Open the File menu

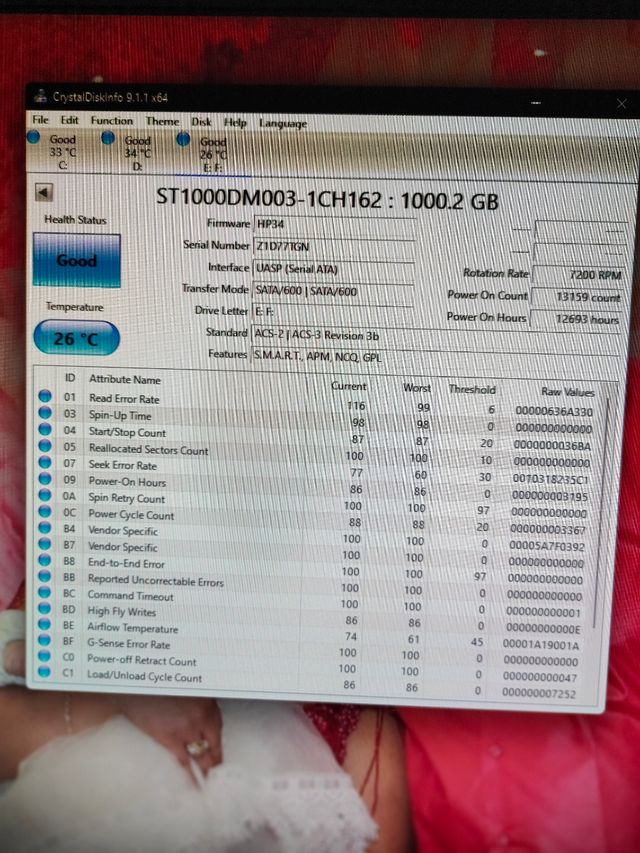[x=40, y=120]
